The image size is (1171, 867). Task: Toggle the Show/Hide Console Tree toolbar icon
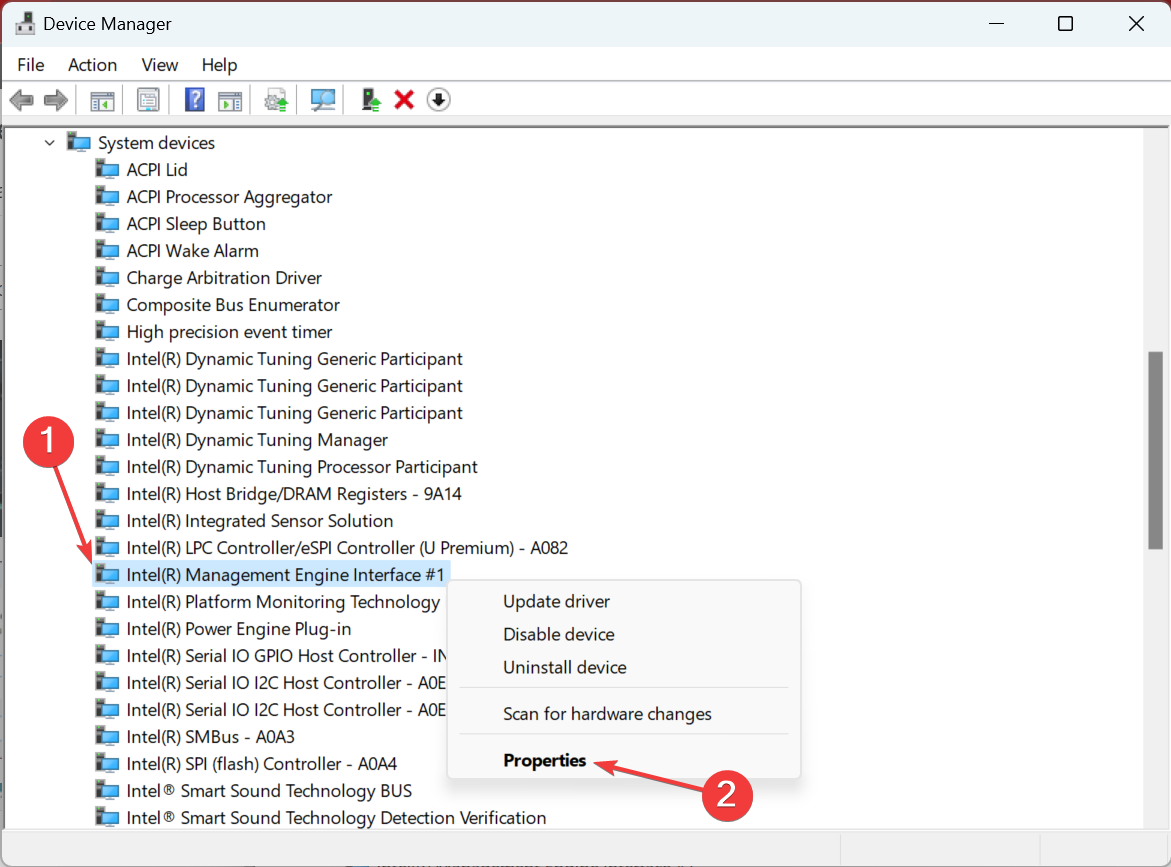pos(102,100)
